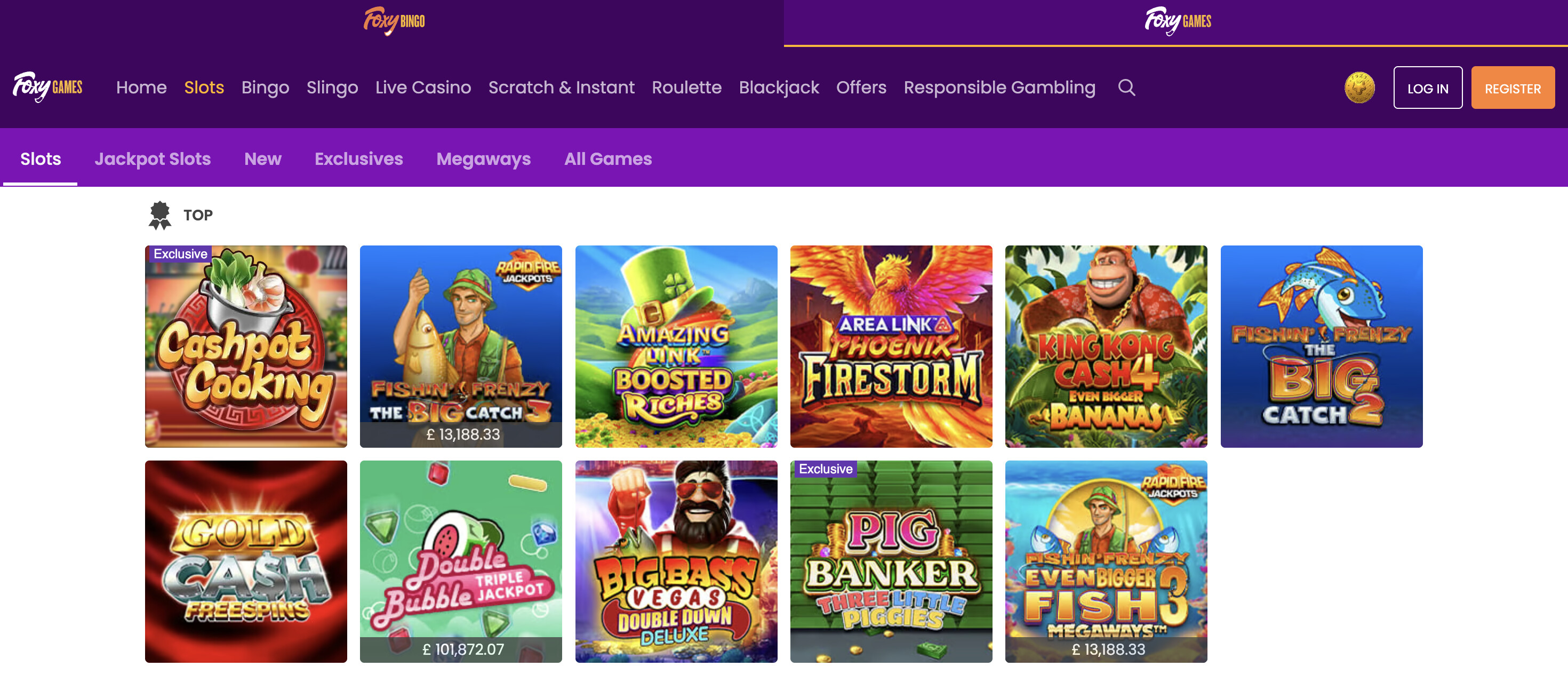Viewport: 1568px width, 698px height.
Task: Switch to Foxy Bingo site tab
Action: click(394, 21)
